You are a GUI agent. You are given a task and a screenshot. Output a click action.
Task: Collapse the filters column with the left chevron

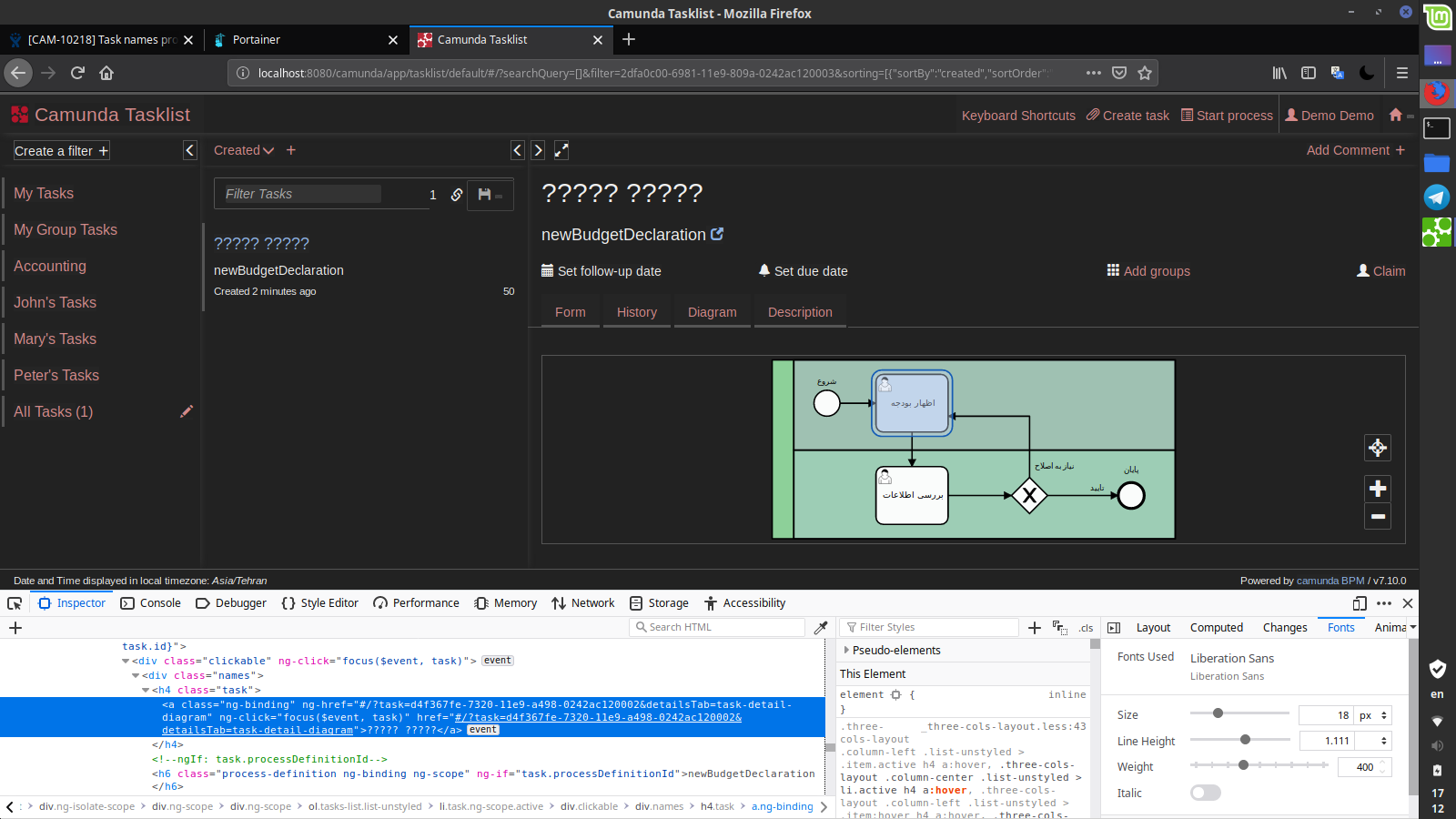190,150
